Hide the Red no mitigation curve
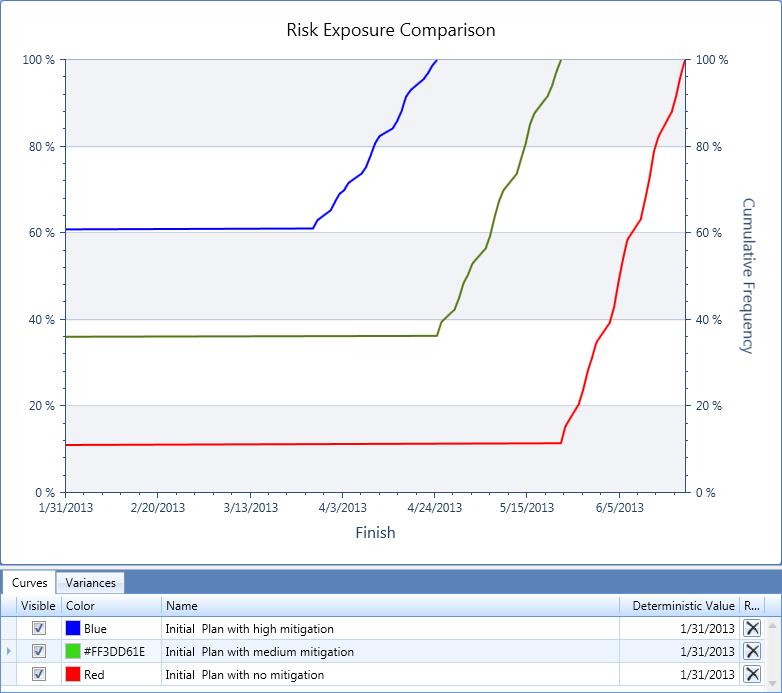Screen dimensions: 782x693 39,674
